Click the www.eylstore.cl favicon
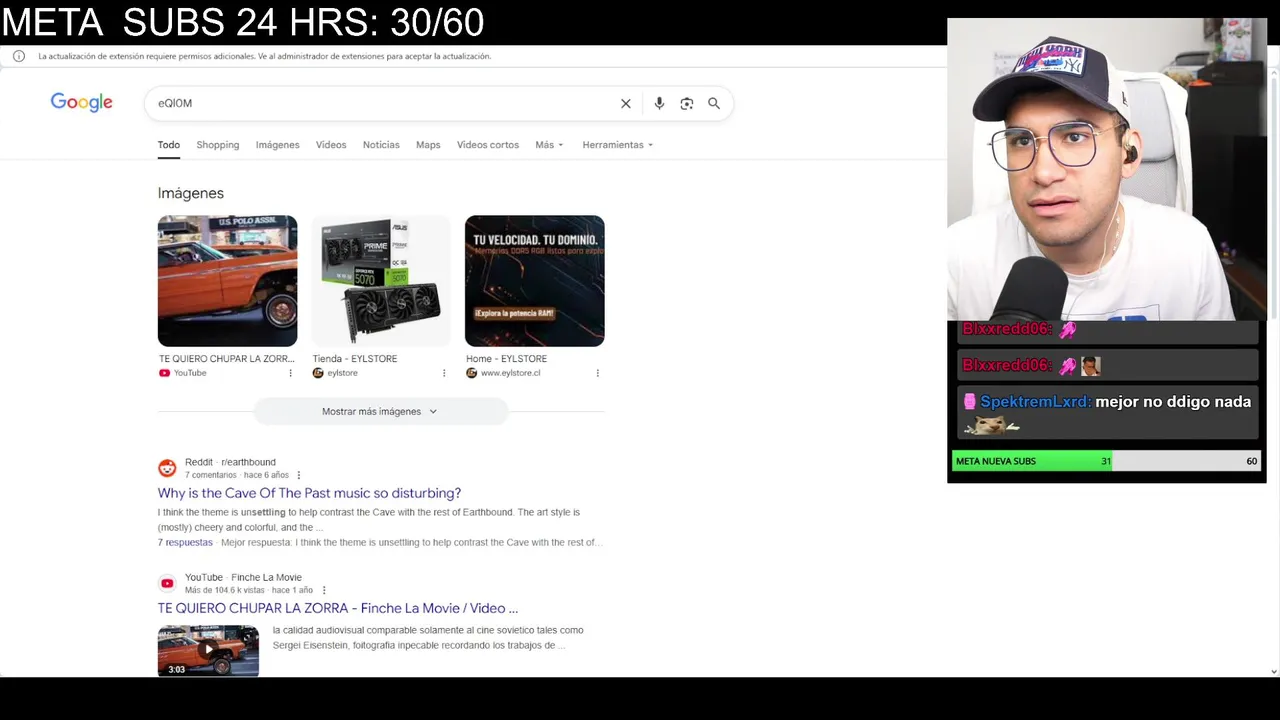The image size is (1280, 720). click(471, 373)
